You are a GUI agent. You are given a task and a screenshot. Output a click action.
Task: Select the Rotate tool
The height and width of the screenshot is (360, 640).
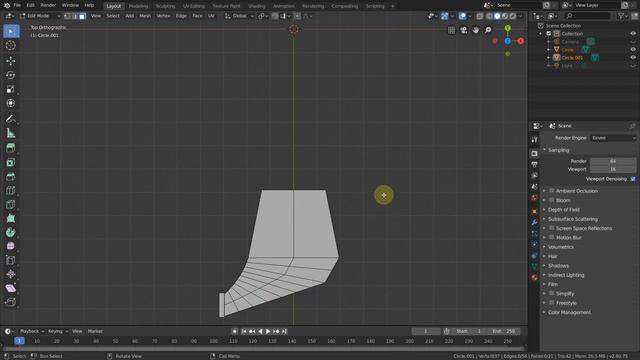click(11, 75)
